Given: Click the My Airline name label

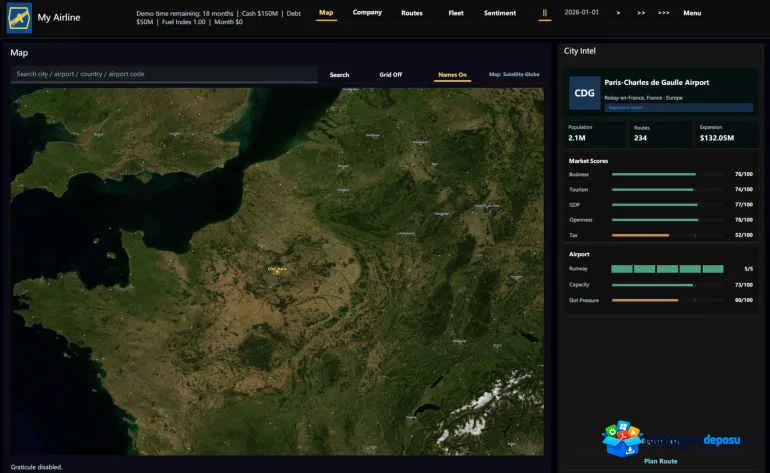Looking at the screenshot, I should 58,18.
